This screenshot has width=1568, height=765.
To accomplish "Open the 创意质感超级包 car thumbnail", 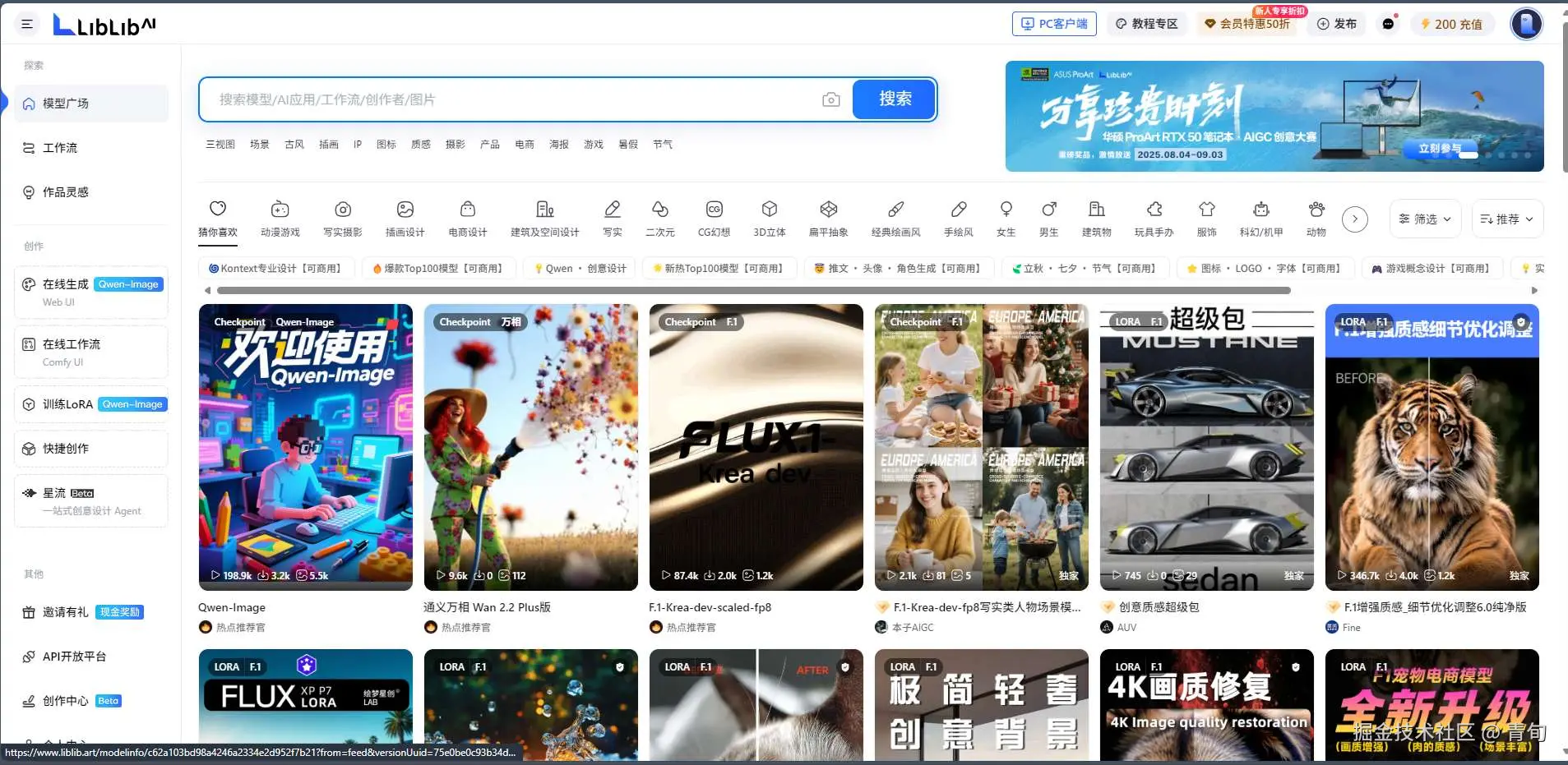I will click(x=1207, y=447).
